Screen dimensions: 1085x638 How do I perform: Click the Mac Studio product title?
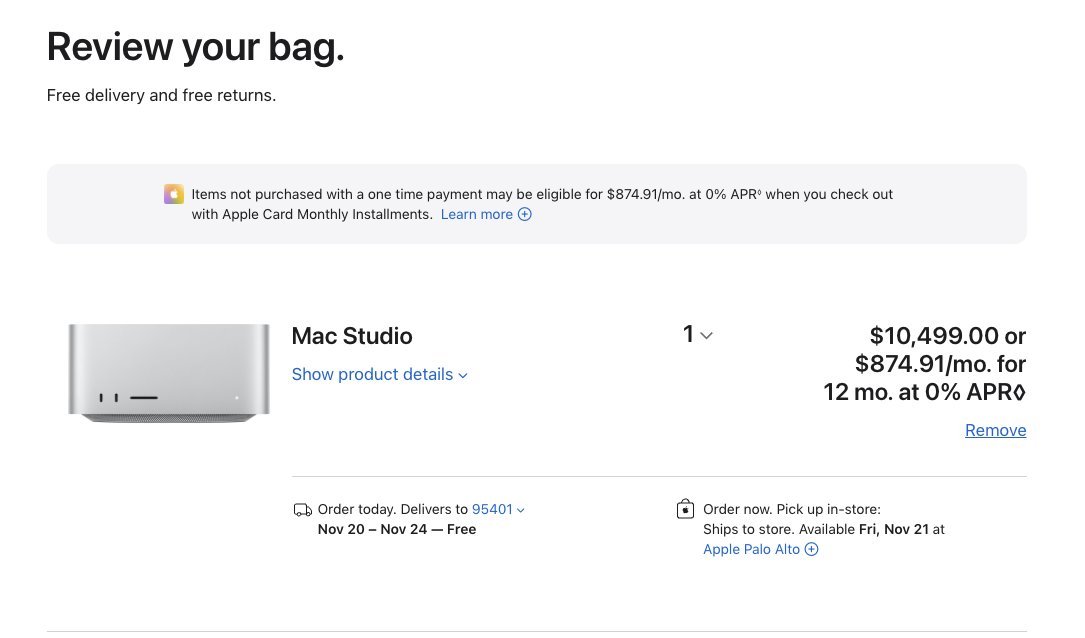point(352,336)
